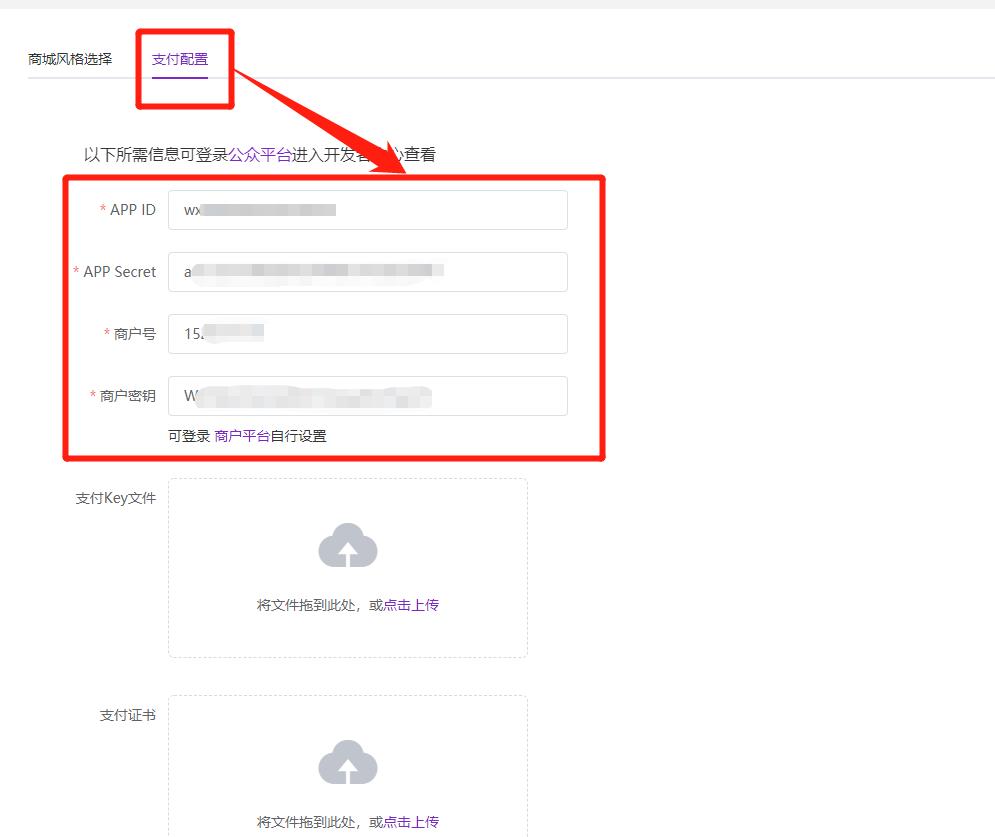Viewport: 995px width, 837px height.
Task: Switch to the 商城风格选择 tab
Action: click(70, 59)
